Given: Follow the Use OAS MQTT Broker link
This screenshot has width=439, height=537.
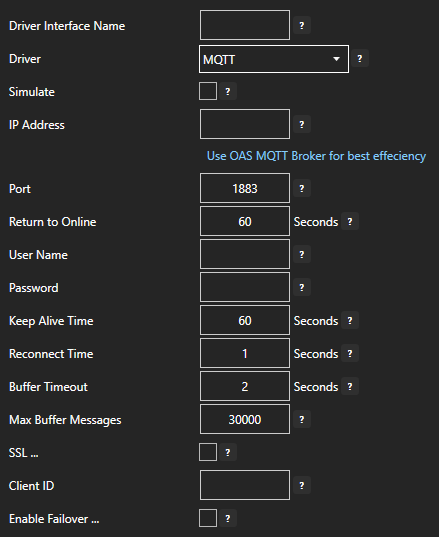Looking at the screenshot, I should point(316,156).
